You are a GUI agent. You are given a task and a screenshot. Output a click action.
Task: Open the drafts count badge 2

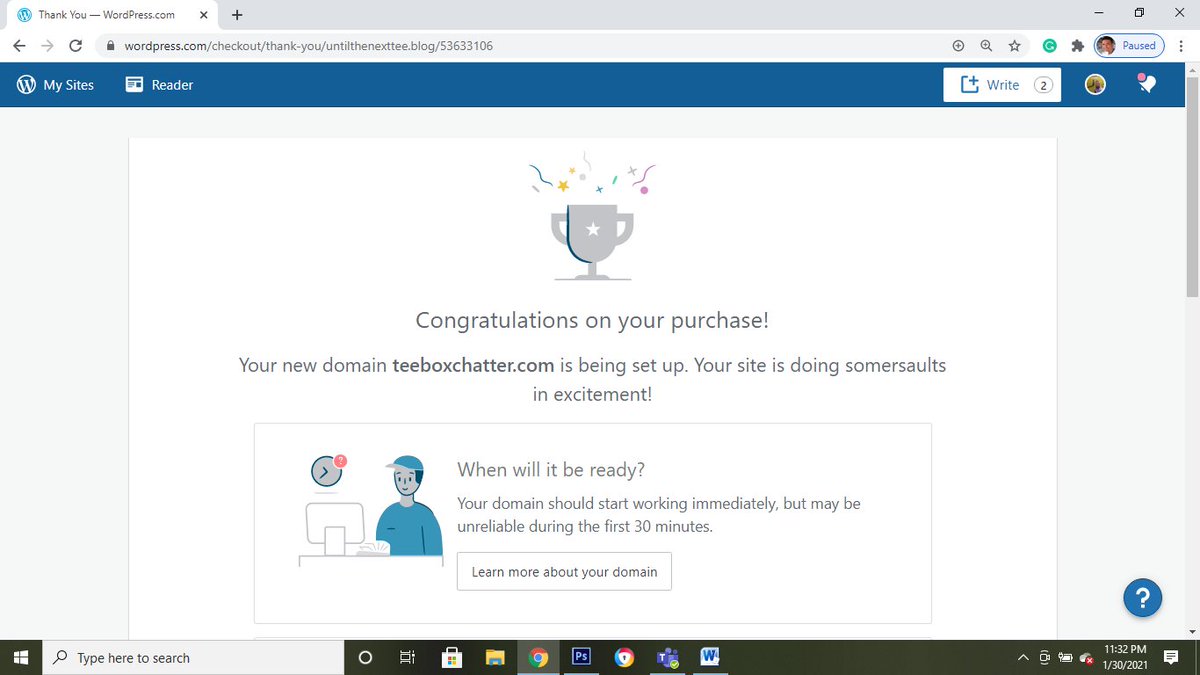point(1042,86)
